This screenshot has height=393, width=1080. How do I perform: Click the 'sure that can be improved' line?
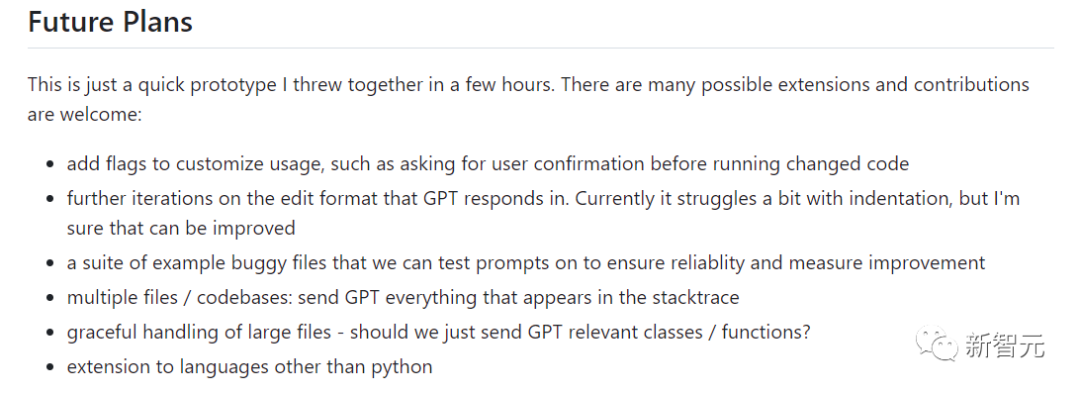(x=181, y=228)
